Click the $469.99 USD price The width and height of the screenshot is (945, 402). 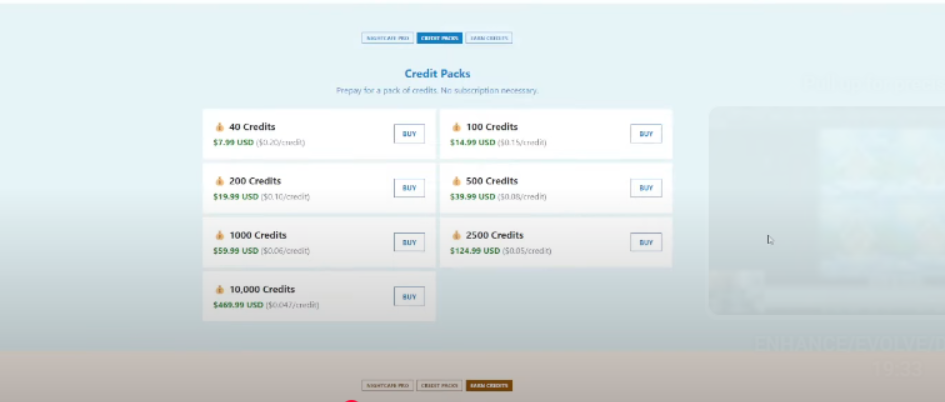click(238, 305)
